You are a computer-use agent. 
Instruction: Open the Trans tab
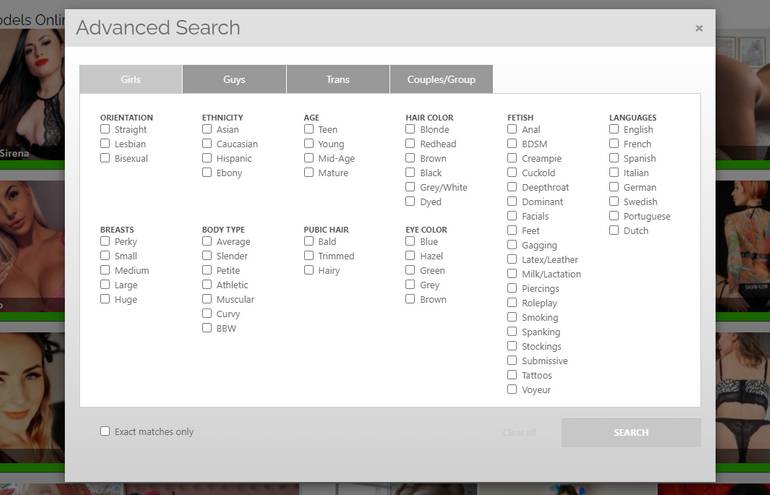(338, 79)
